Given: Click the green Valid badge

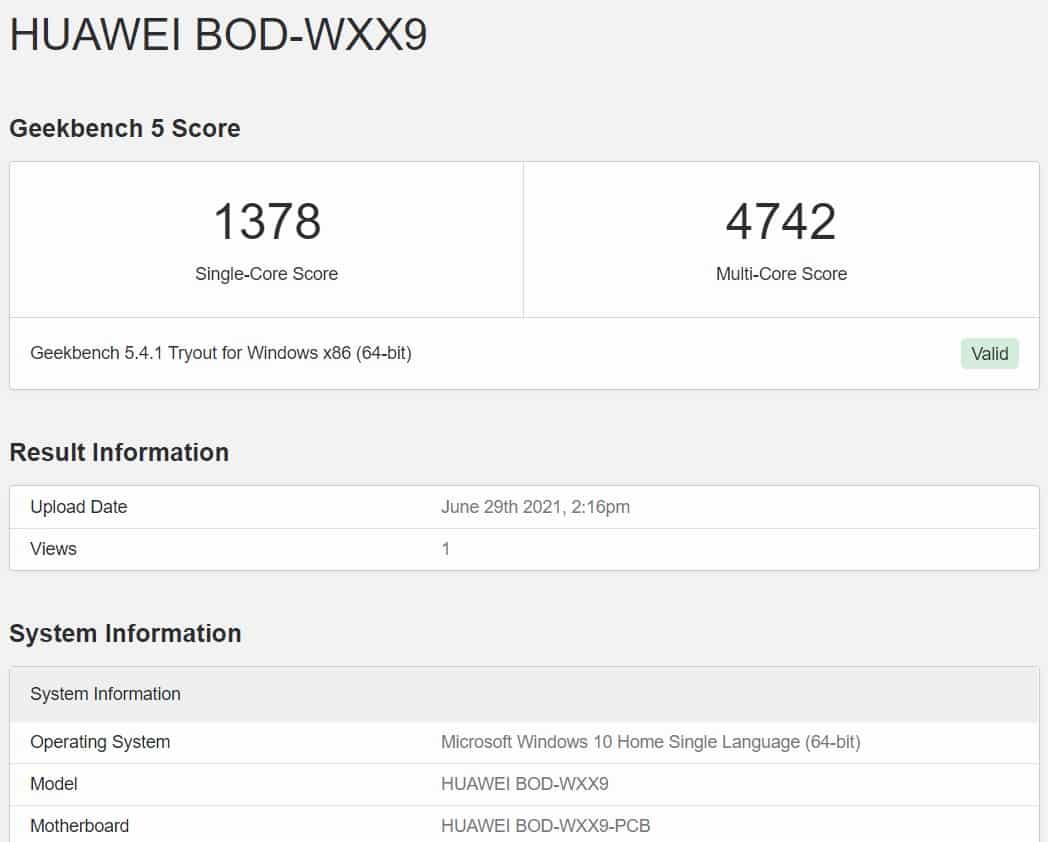Looking at the screenshot, I should click(989, 353).
